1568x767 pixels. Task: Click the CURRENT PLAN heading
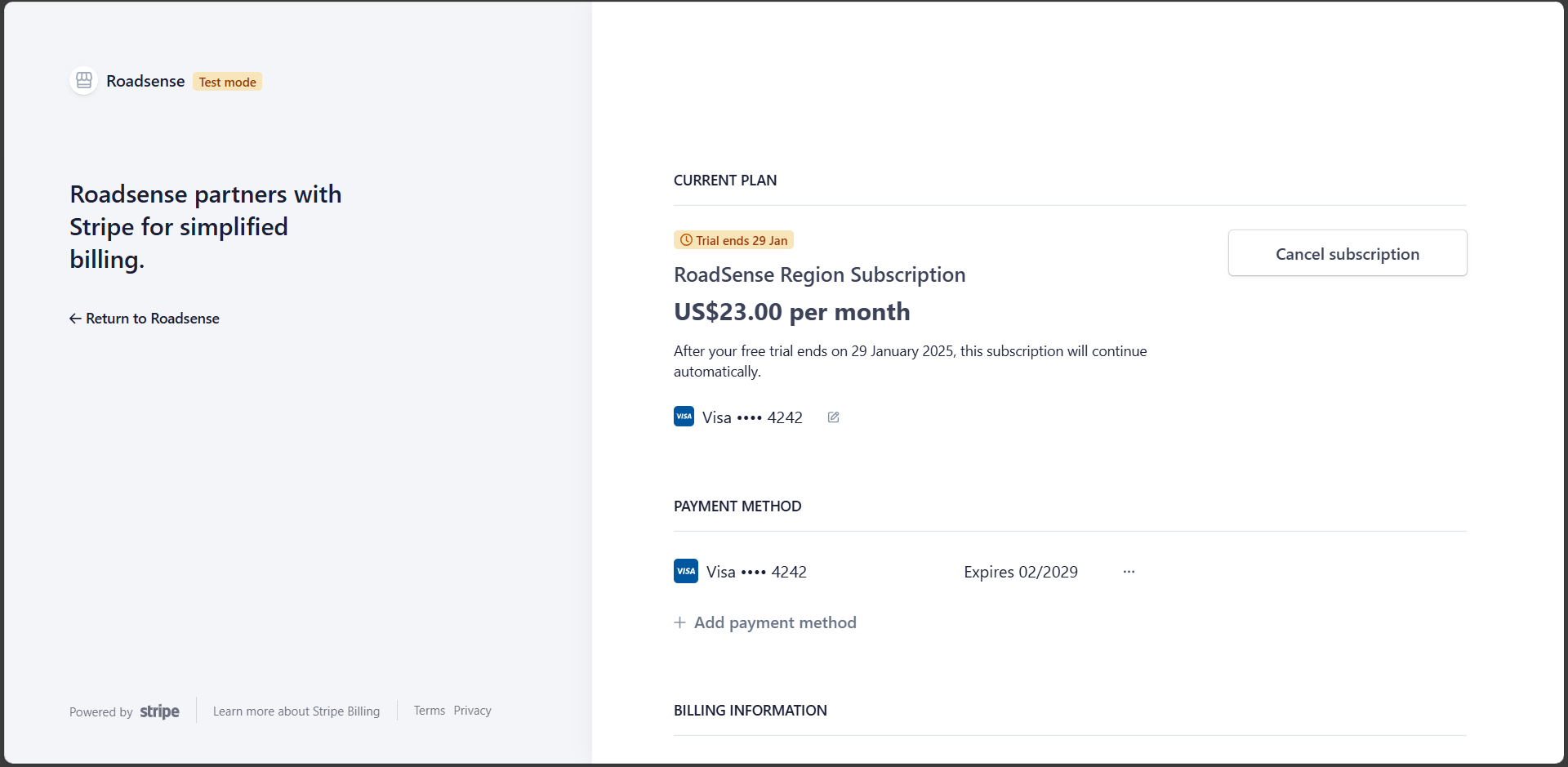click(x=725, y=181)
